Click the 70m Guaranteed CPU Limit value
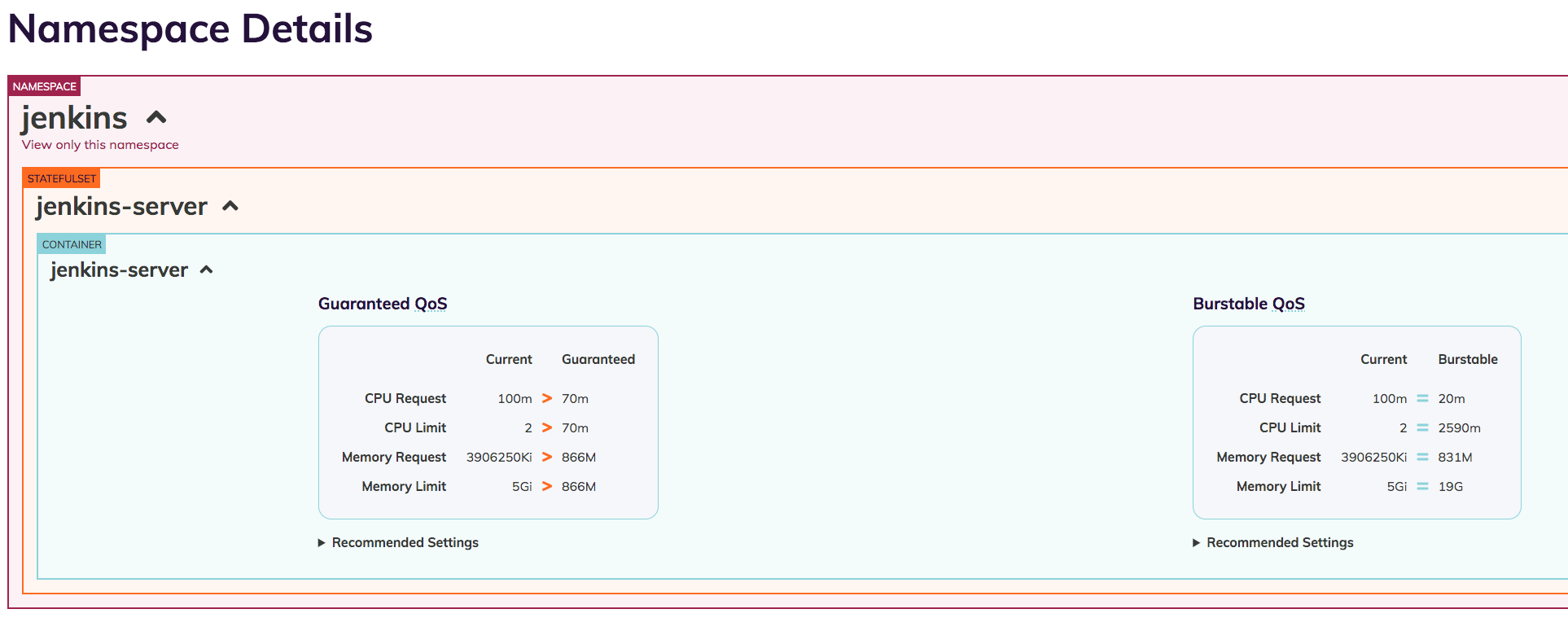 click(575, 427)
